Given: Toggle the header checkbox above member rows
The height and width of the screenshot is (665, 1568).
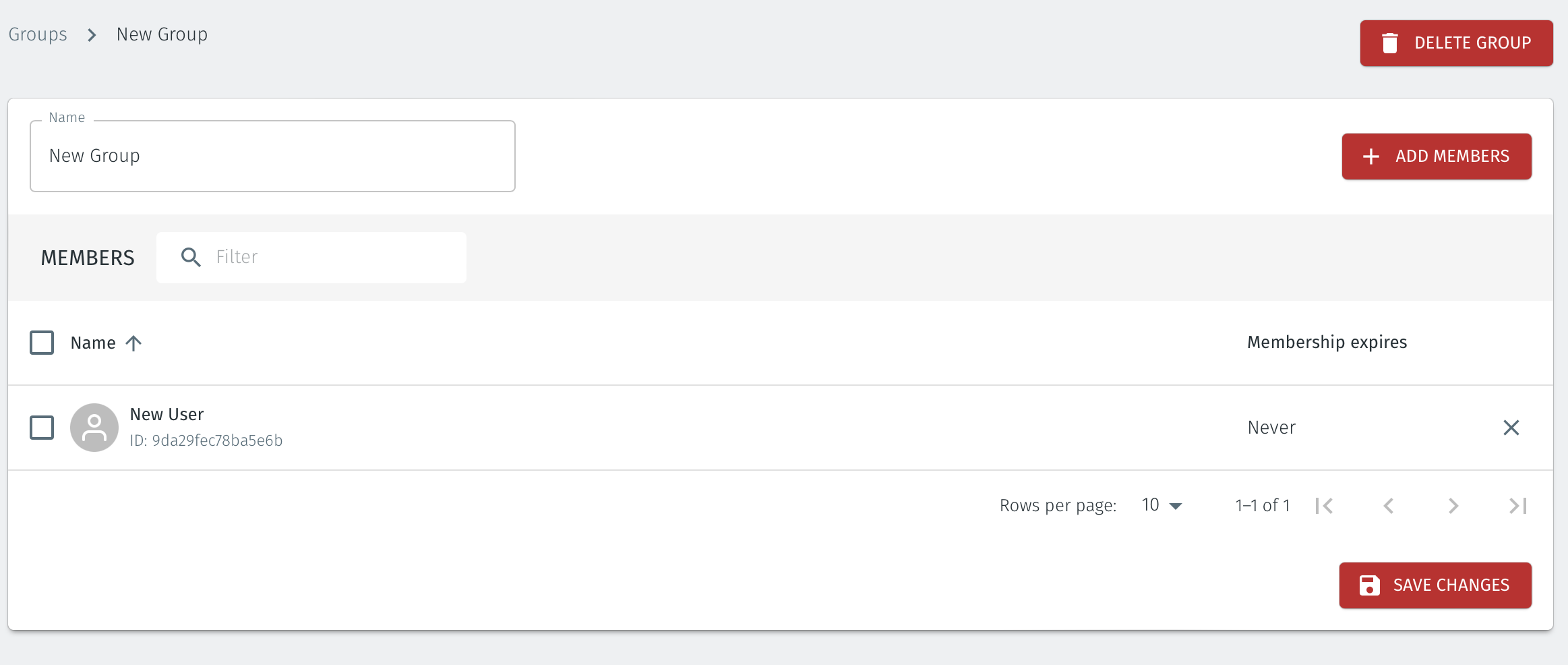Looking at the screenshot, I should tap(41, 342).
